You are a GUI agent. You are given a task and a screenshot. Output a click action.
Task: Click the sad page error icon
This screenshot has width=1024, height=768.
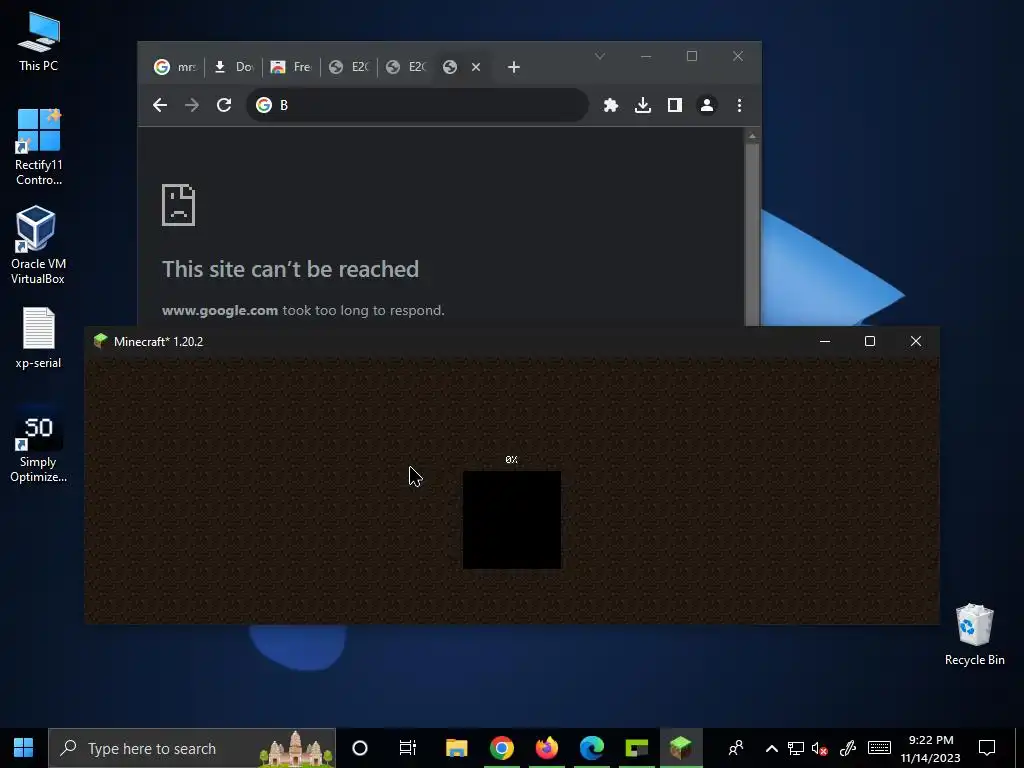tap(178, 205)
